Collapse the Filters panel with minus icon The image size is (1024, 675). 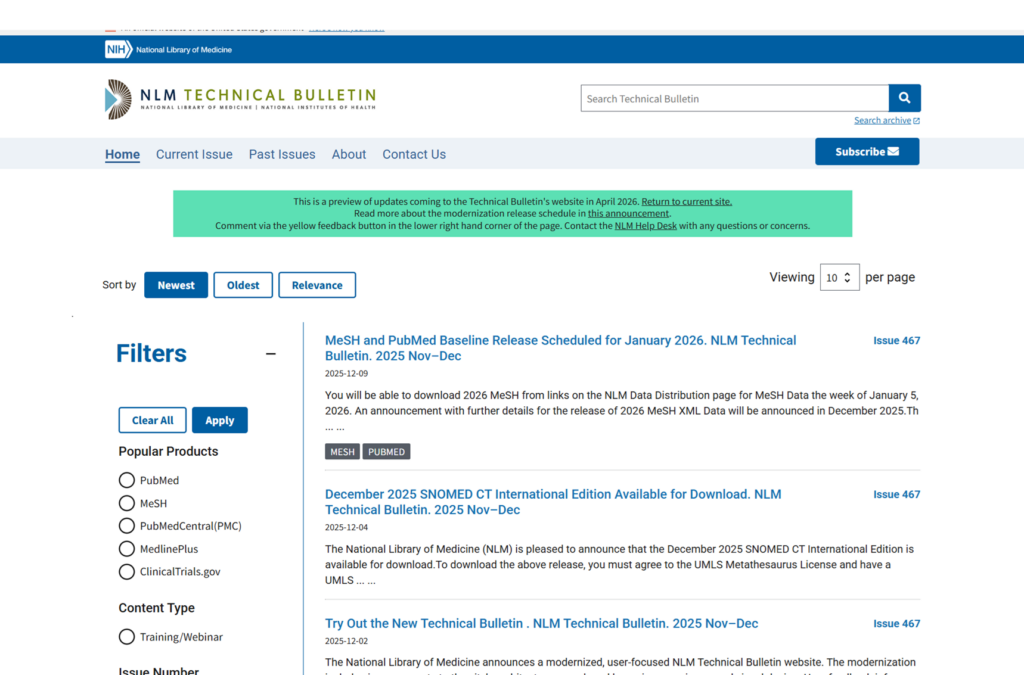point(270,354)
